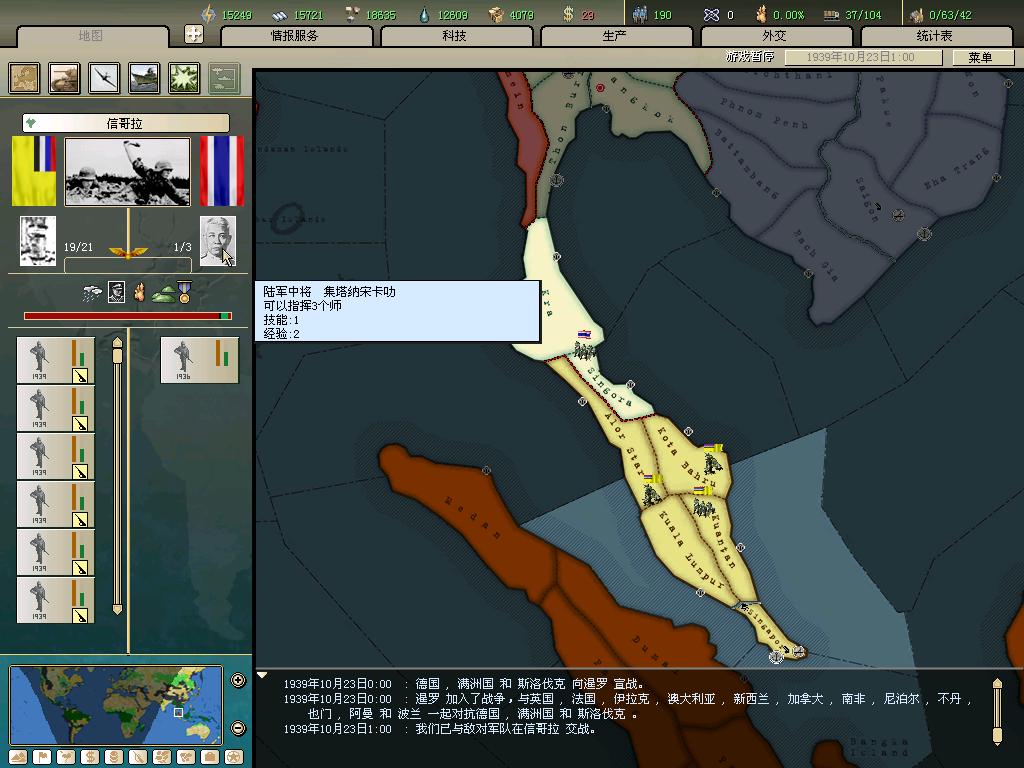Collapse the message log arrow

[262, 675]
